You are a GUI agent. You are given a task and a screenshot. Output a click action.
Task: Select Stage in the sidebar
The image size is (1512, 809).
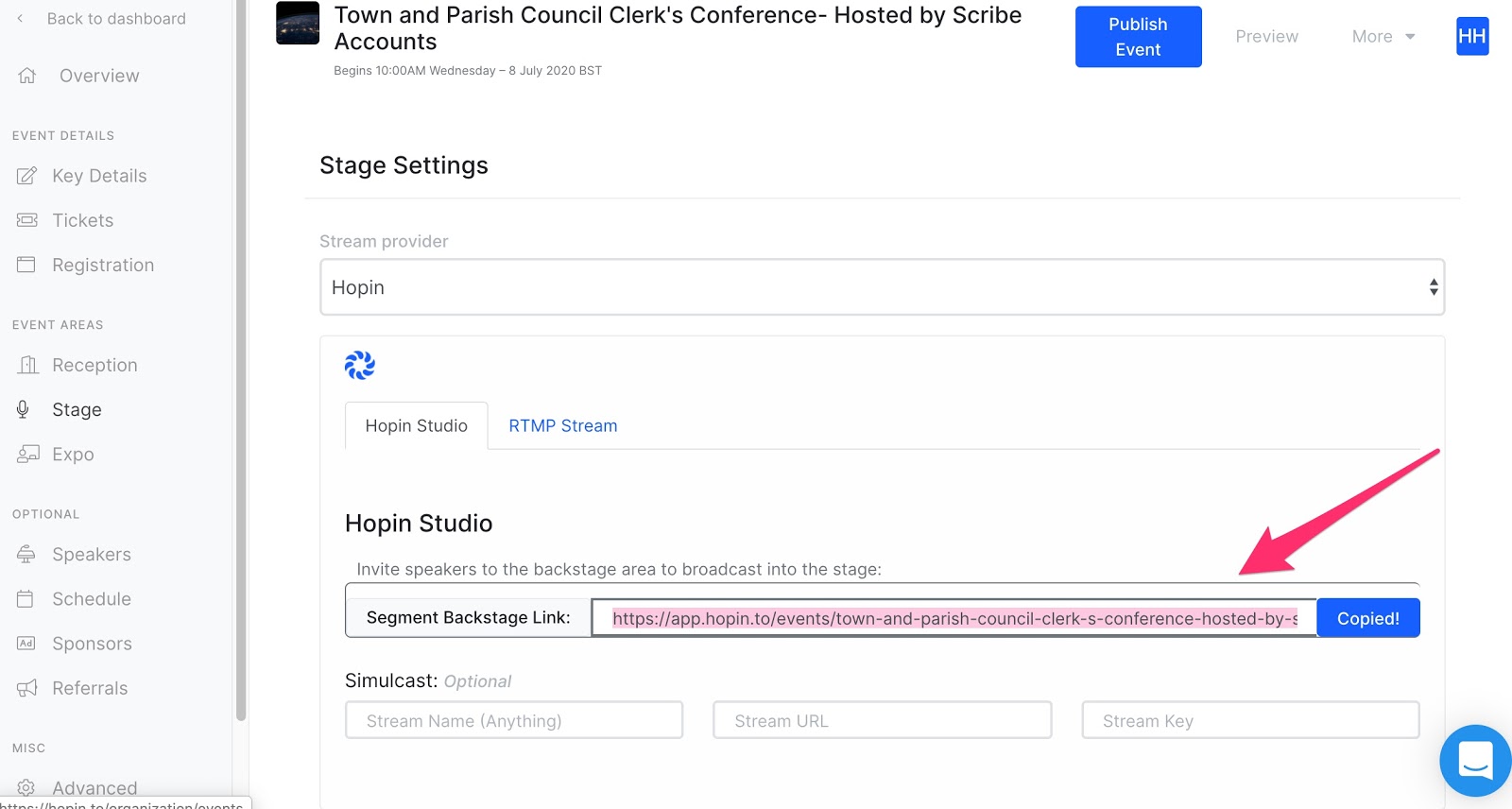click(x=77, y=409)
